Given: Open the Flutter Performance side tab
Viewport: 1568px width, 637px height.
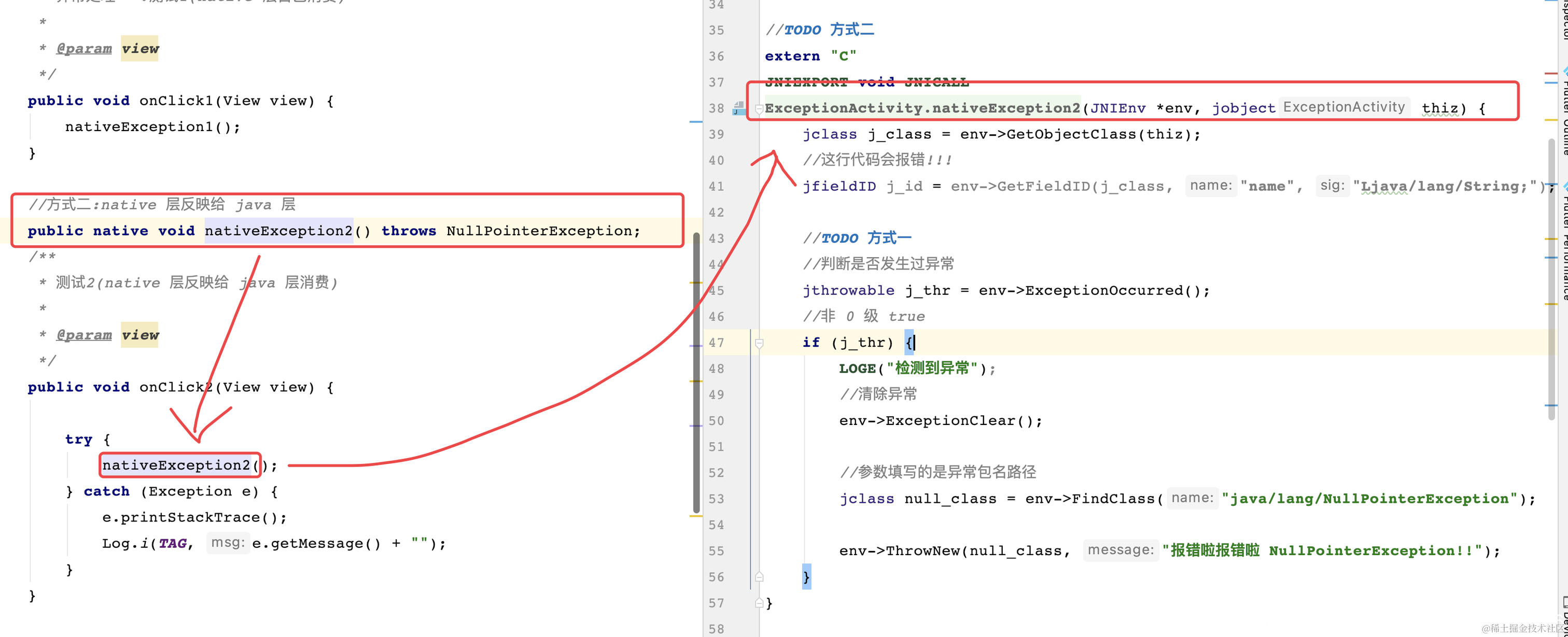Looking at the screenshot, I should pos(1564,244).
